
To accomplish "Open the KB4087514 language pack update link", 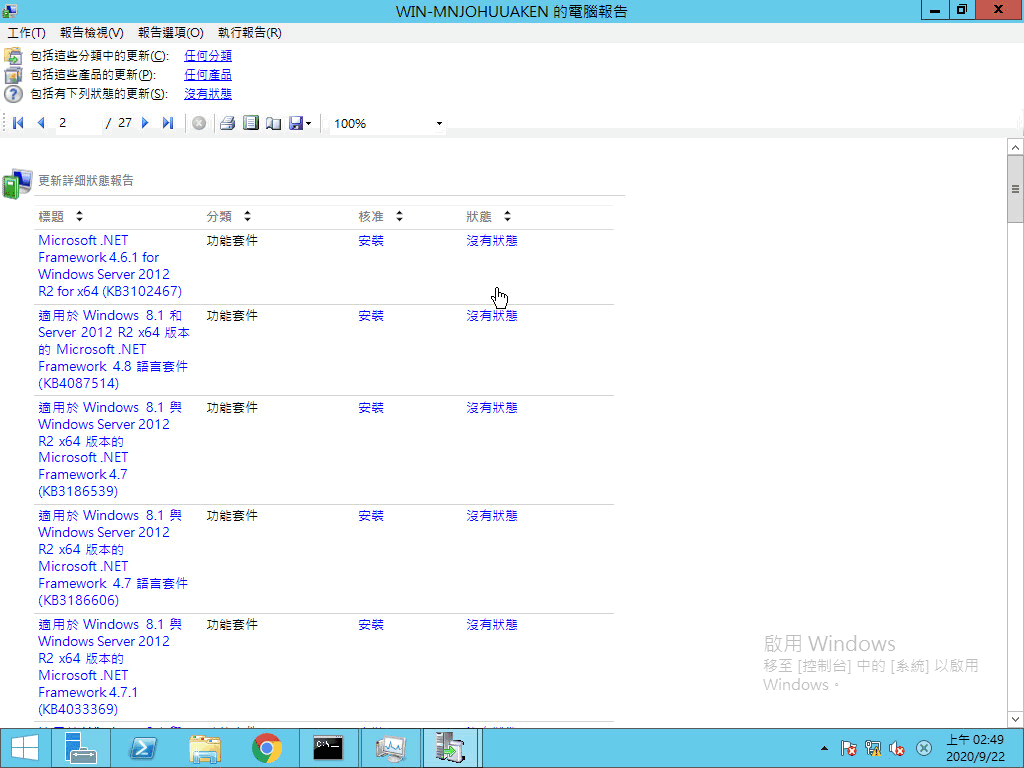I will (x=114, y=349).
